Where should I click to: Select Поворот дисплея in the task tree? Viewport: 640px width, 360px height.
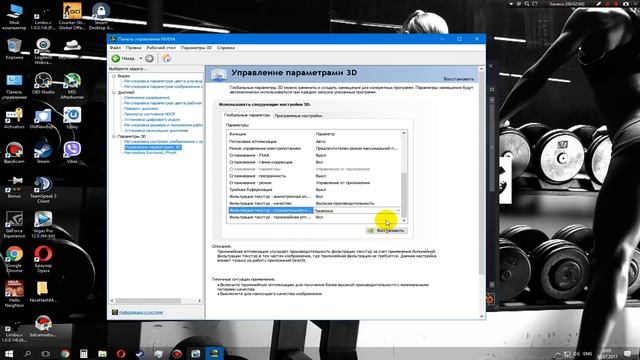click(141, 109)
